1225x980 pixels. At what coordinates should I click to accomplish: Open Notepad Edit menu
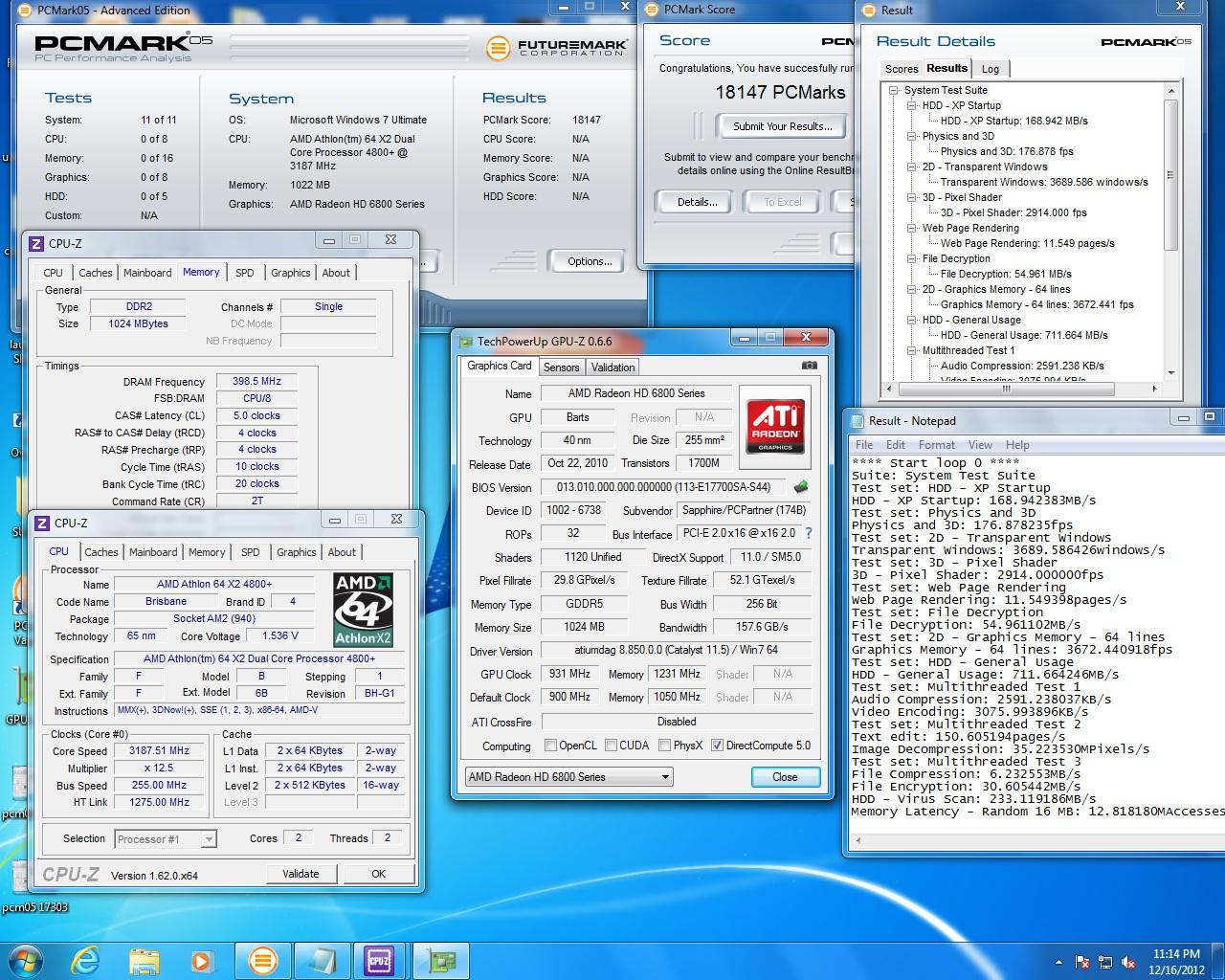[x=896, y=445]
